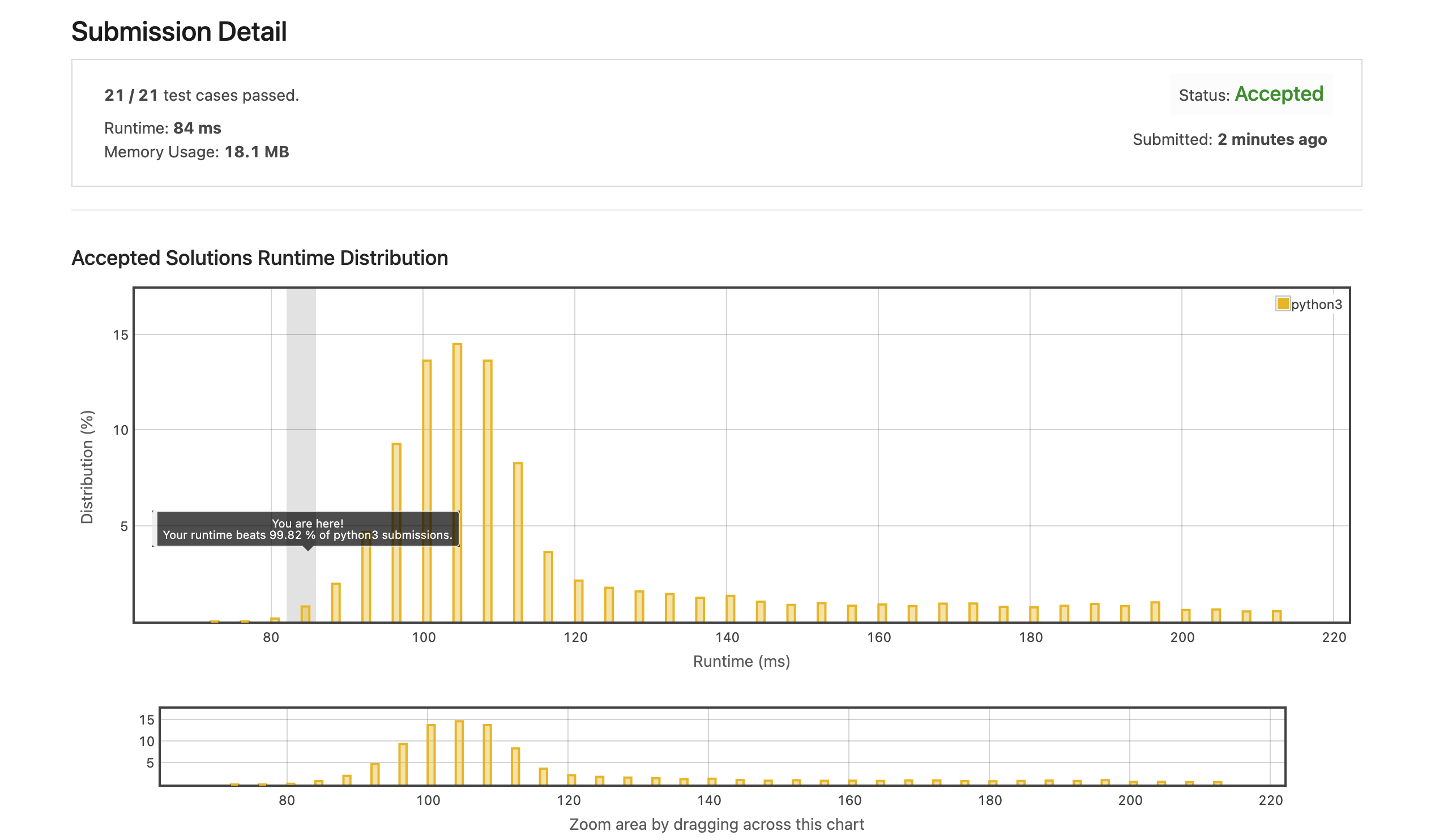Click '2 minutes ago' submitted time
This screenshot has height=840, width=1452.
1272,139
